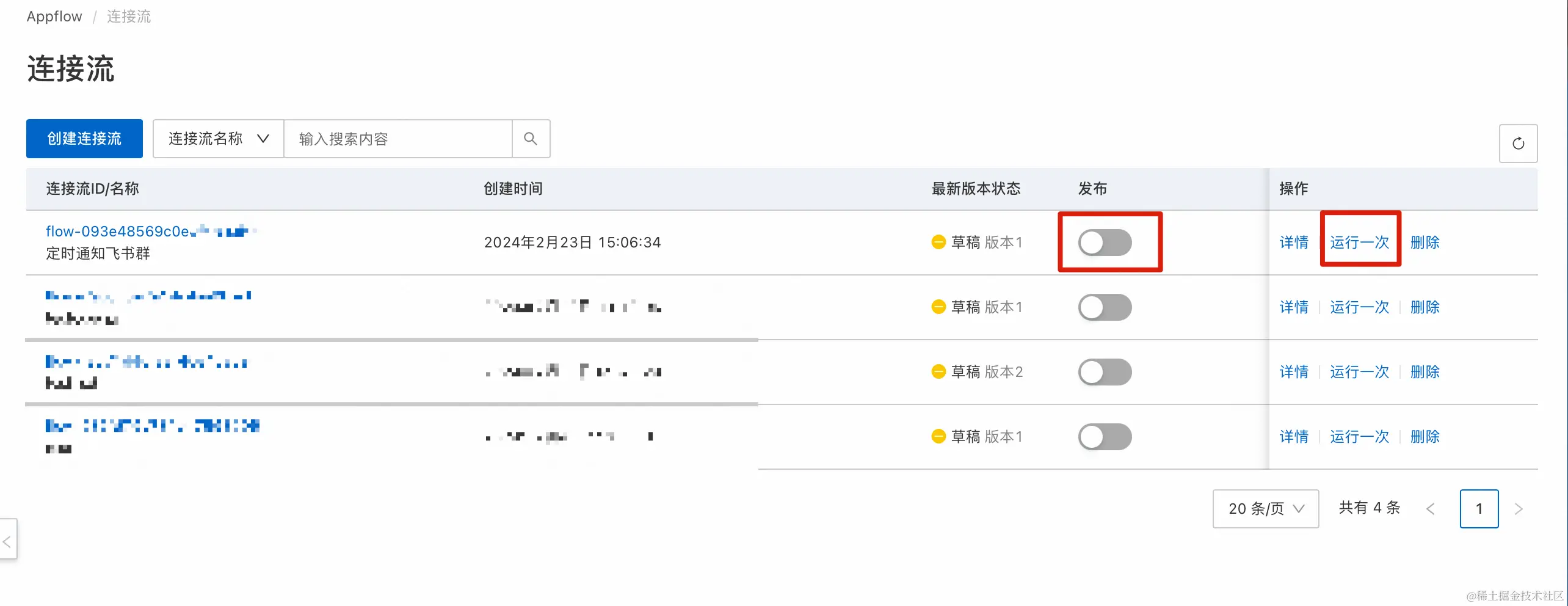Open the 连接流名称 filter dropdown

click(219, 139)
